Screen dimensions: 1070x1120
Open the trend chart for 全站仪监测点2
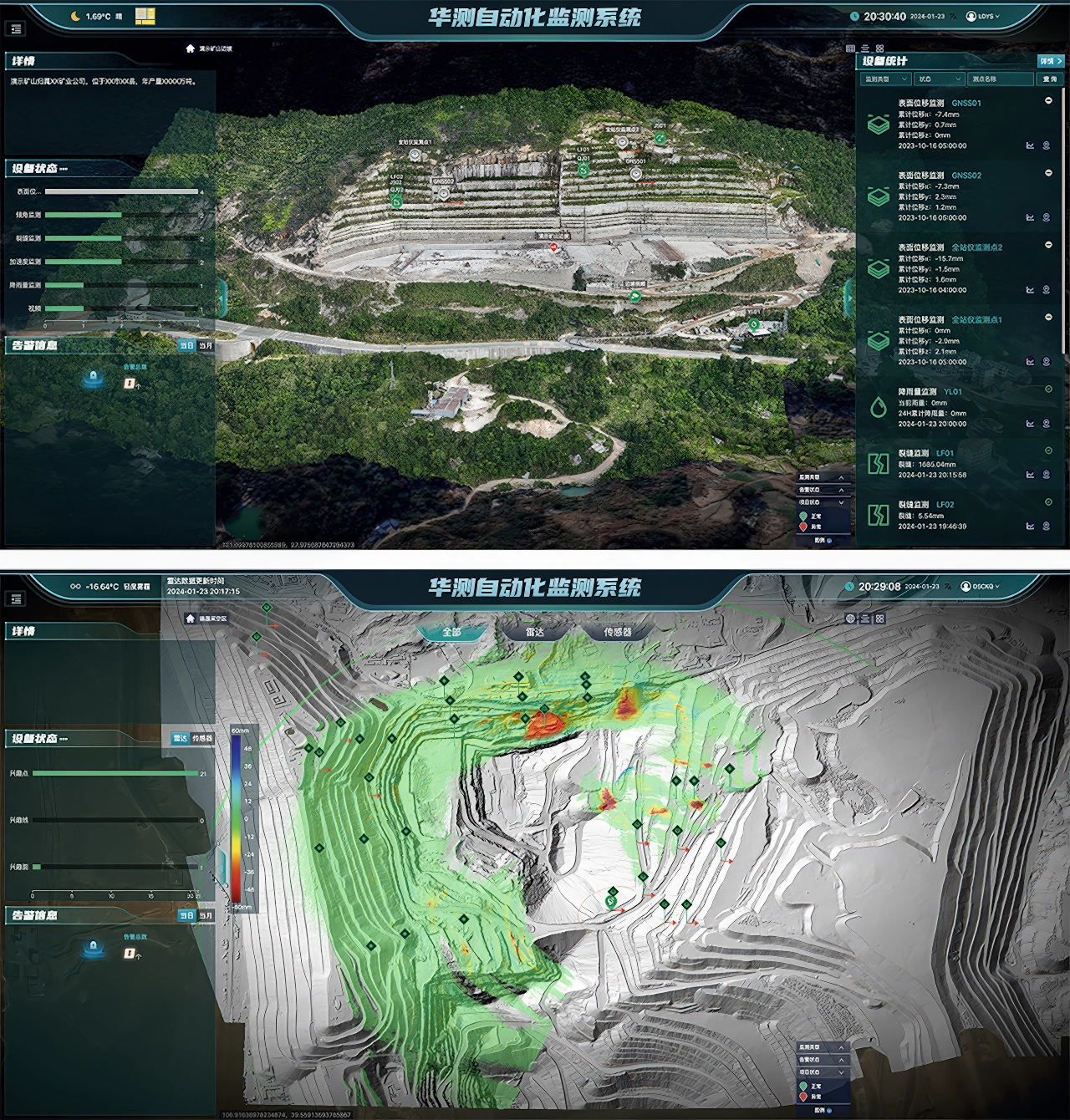[x=1030, y=290]
